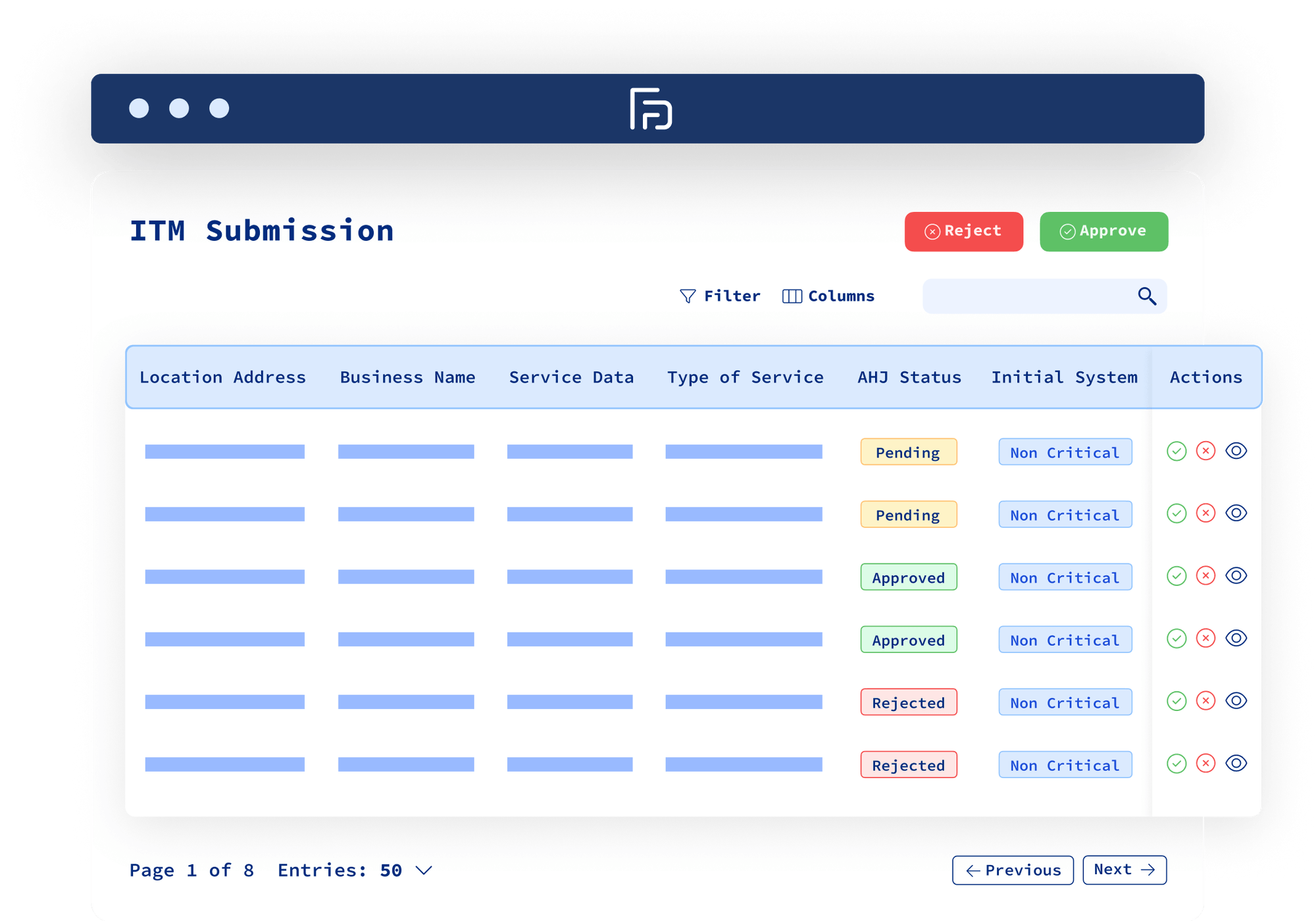
Task: Click the Location Address column header
Action: (x=222, y=377)
